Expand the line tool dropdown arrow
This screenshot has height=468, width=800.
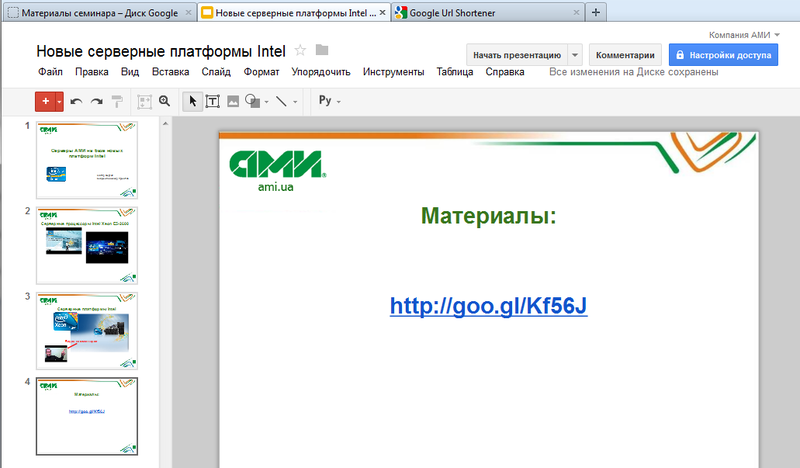[x=295, y=102]
